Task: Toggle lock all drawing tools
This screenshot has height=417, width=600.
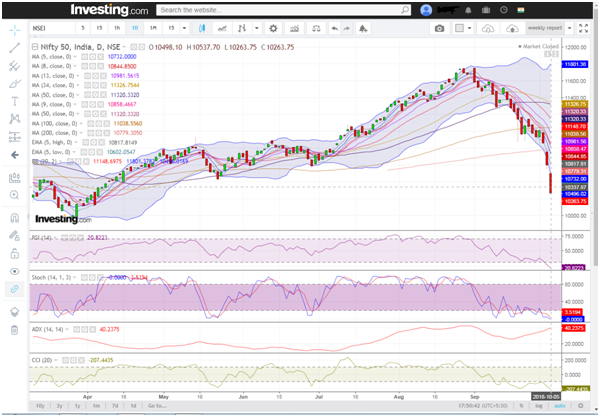Action: coord(15,253)
